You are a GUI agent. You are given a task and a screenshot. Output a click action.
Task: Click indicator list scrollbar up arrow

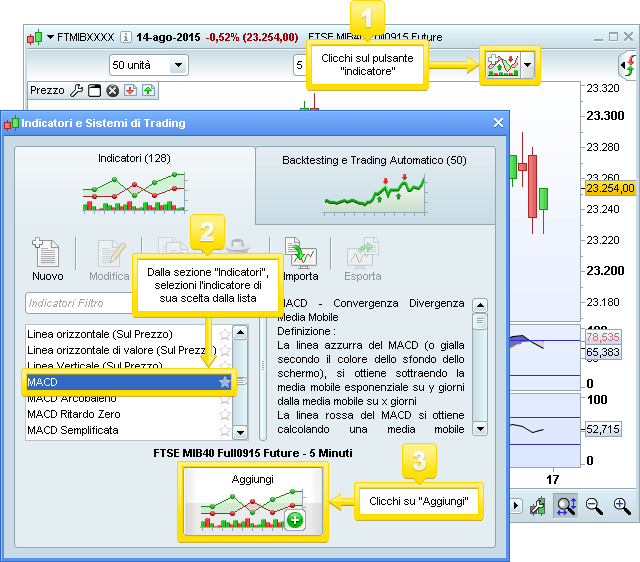240,332
